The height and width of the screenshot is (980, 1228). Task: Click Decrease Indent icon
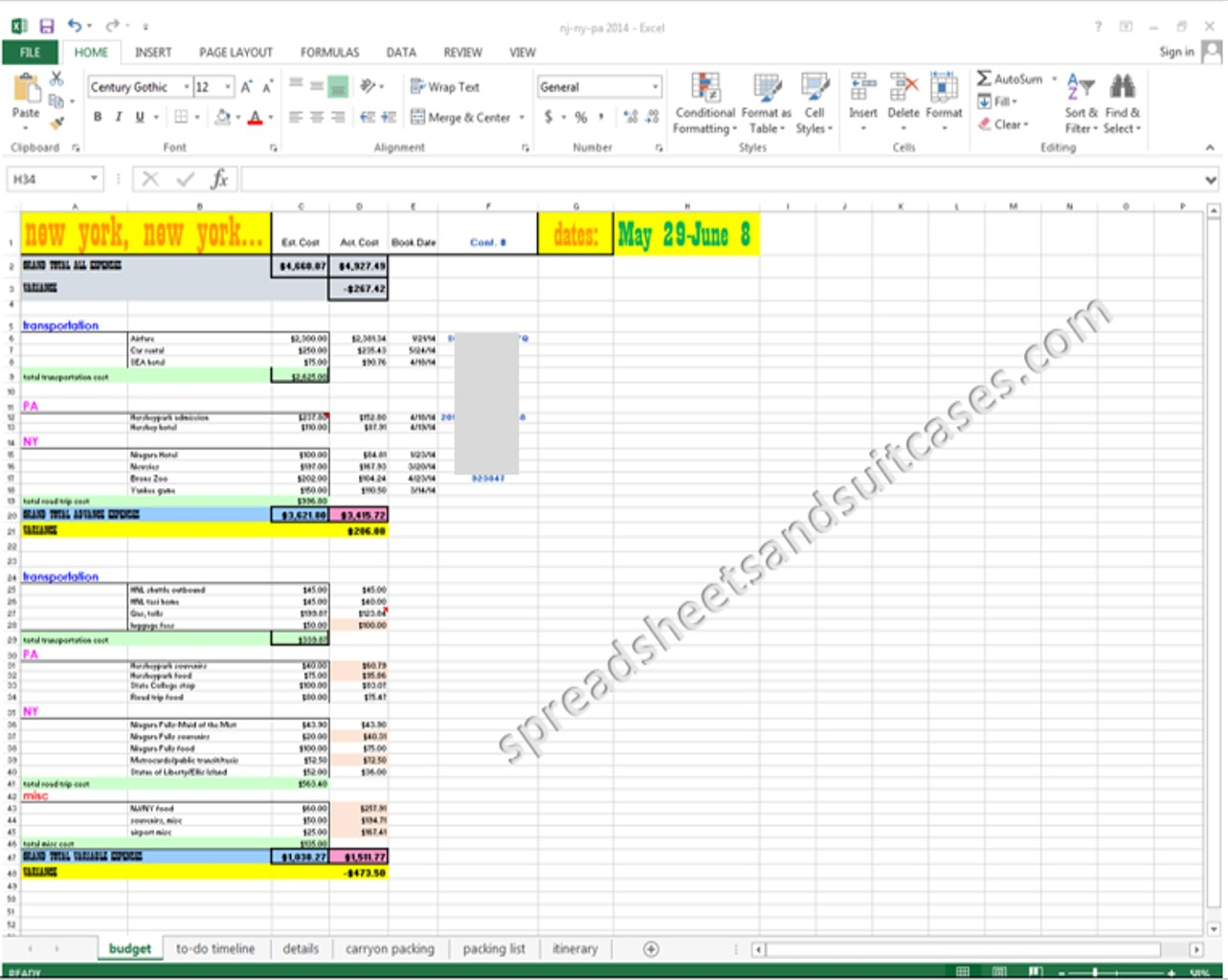coord(368,117)
